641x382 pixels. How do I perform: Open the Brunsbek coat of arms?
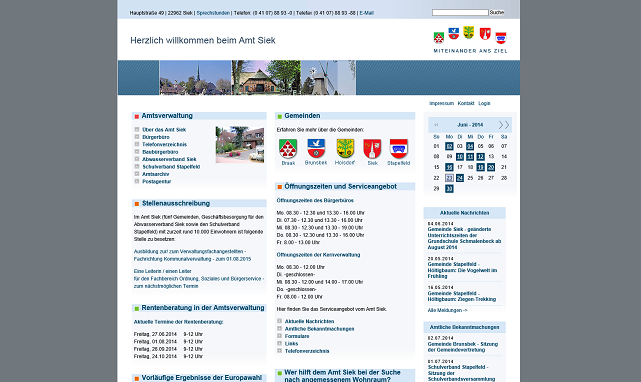(316, 149)
